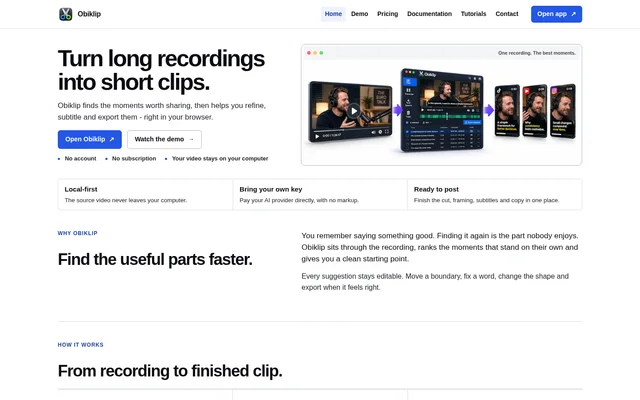
Task: Click the YouTube vertical clip thumbnail
Action: point(535,111)
